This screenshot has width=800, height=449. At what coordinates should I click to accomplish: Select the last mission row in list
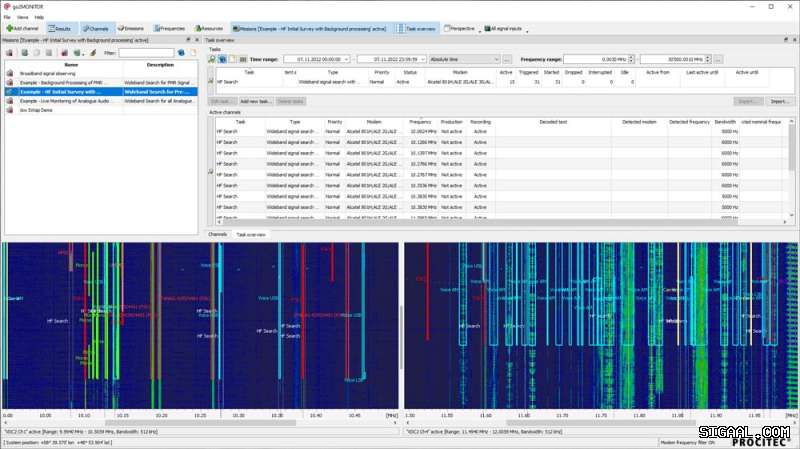point(101,110)
